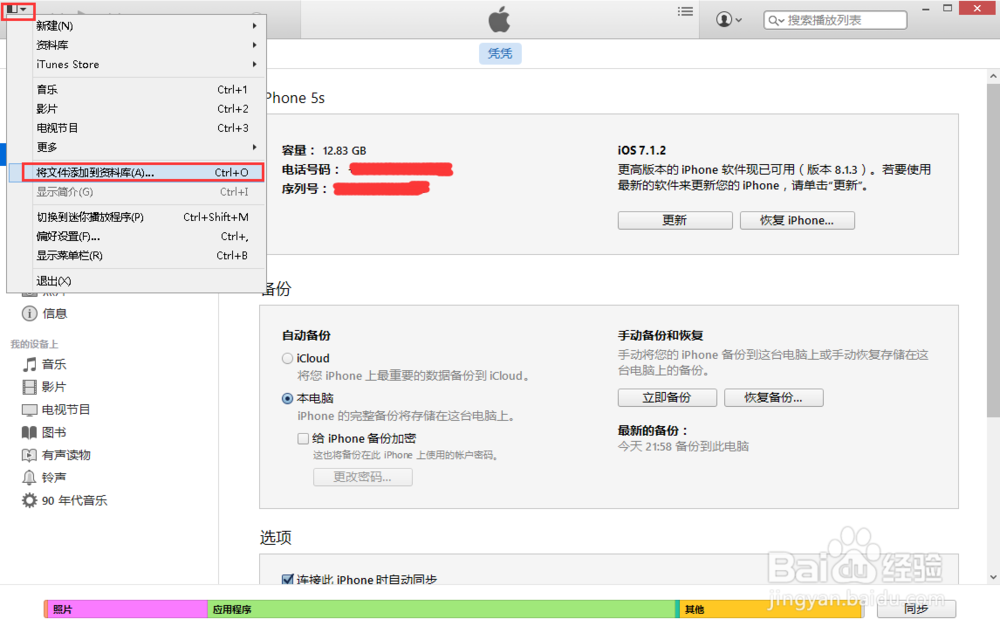Select the 凭凭 device tab
Image resolution: width=1000 pixels, height=633 pixels.
pyautogui.click(x=500, y=54)
